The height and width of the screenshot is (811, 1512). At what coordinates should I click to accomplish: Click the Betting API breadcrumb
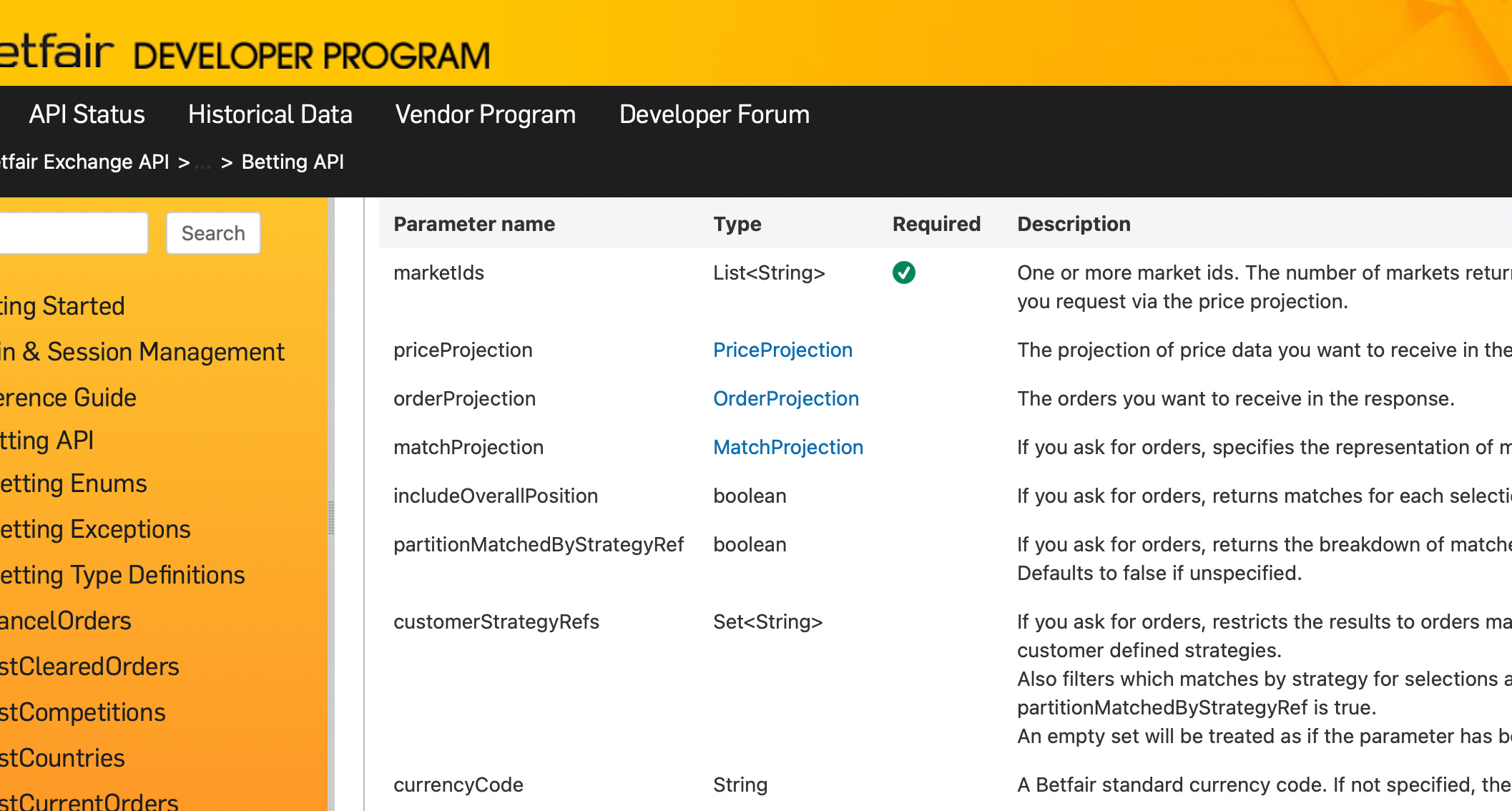click(293, 162)
